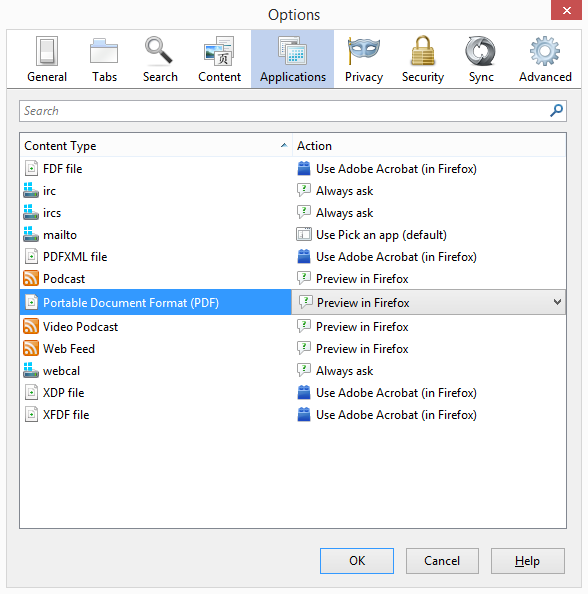Select the Web Feed label
The width and height of the screenshot is (588, 594).
69,349
